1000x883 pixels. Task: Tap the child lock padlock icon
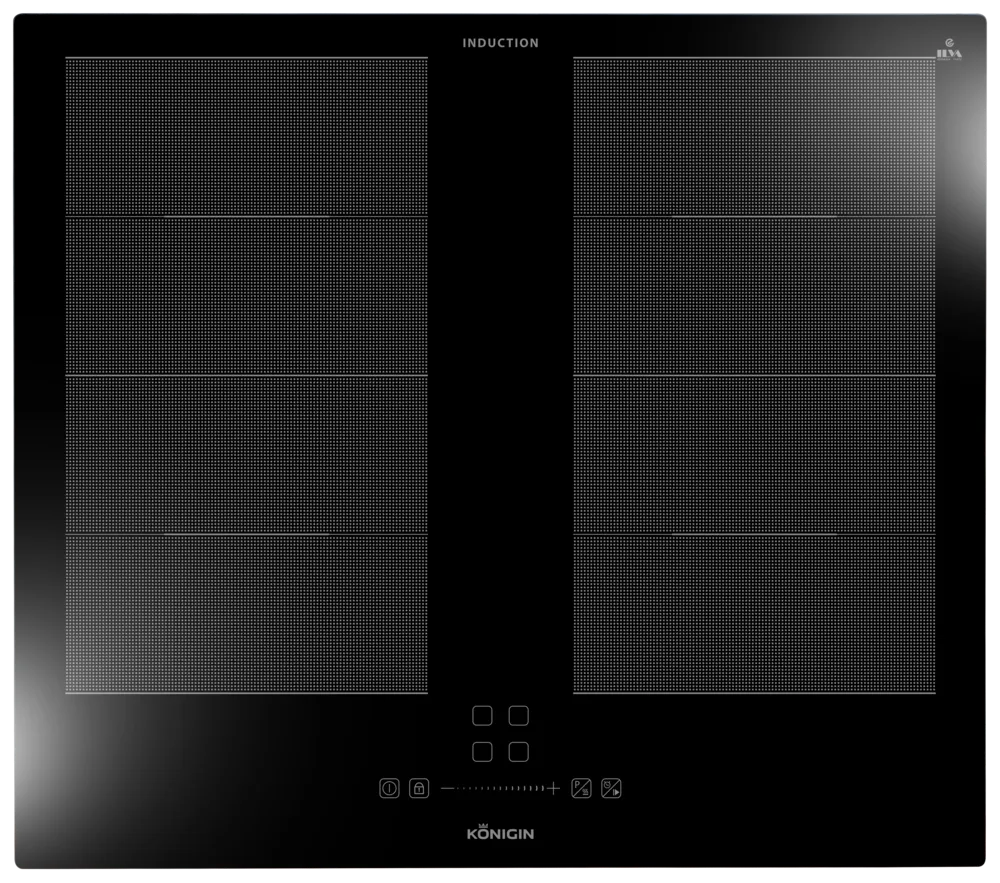pos(418,788)
